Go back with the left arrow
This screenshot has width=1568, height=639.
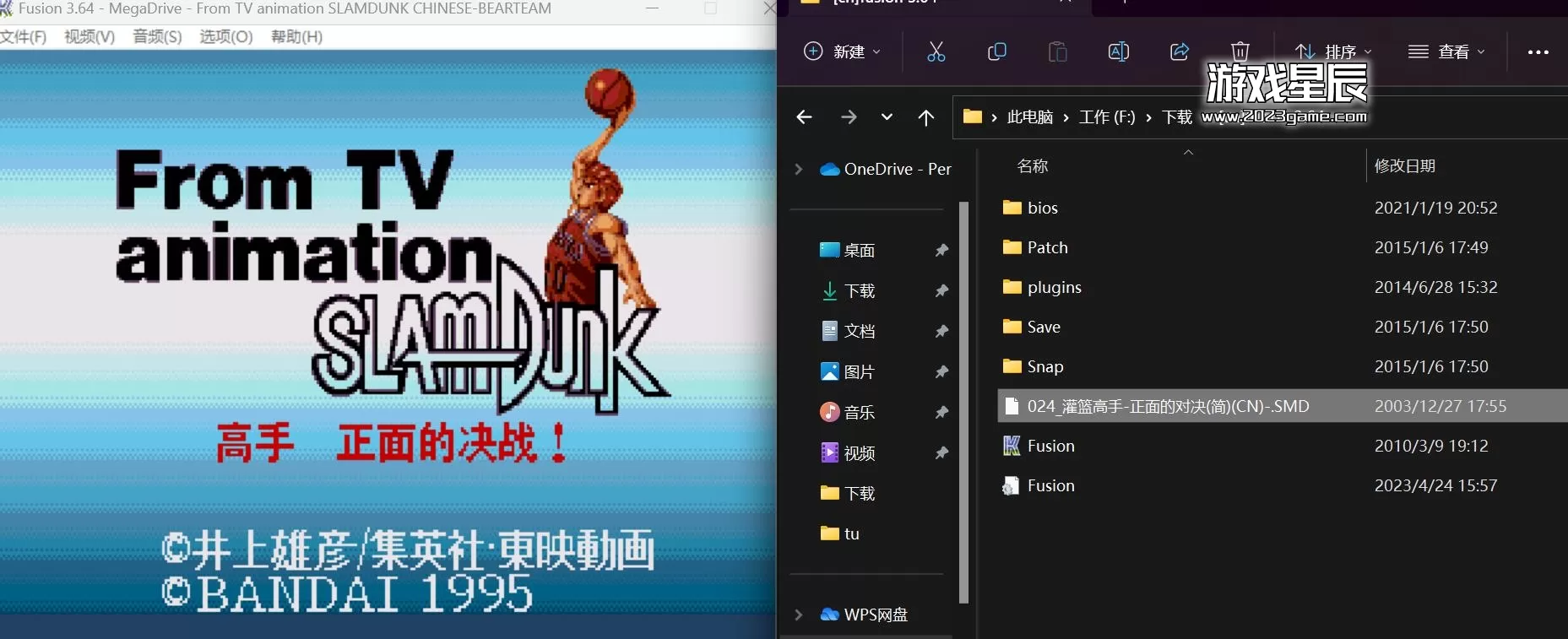coord(804,117)
